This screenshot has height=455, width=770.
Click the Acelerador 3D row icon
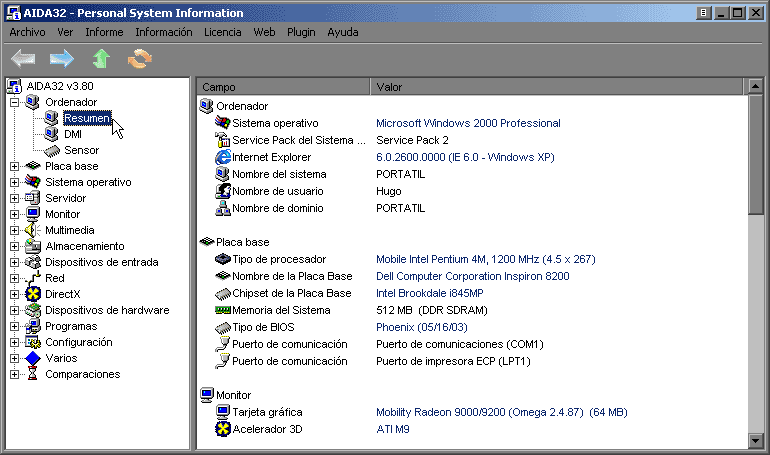[223, 429]
